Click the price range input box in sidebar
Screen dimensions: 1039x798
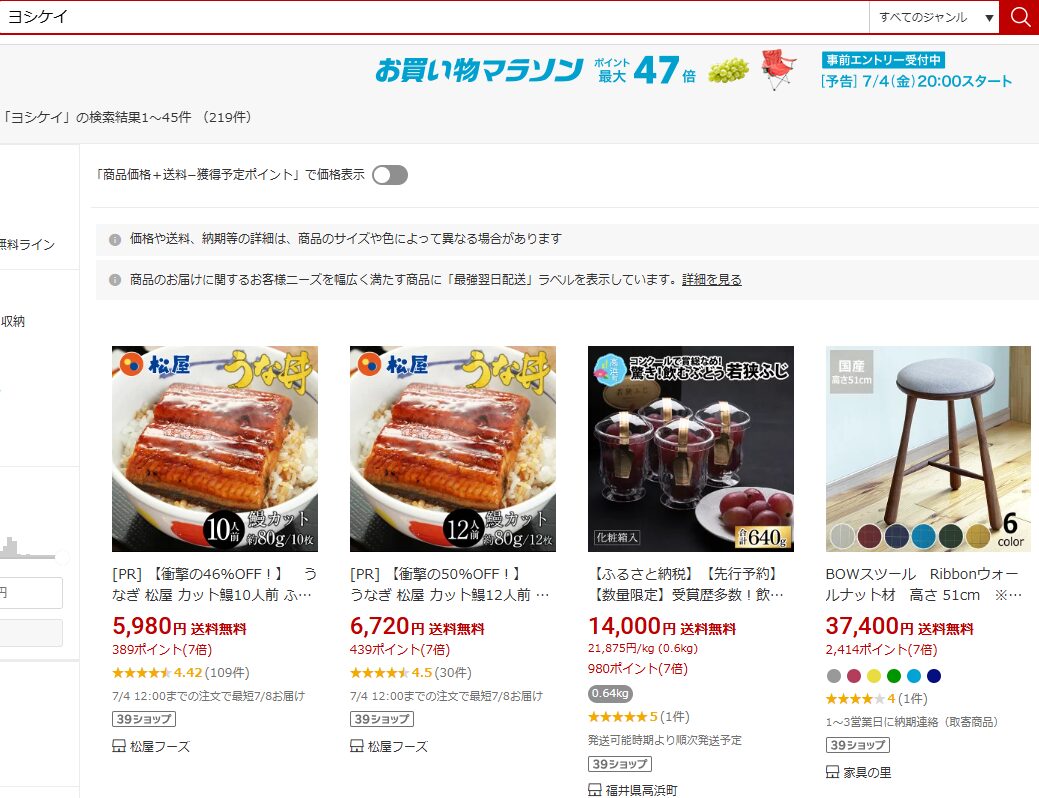[x=30, y=593]
